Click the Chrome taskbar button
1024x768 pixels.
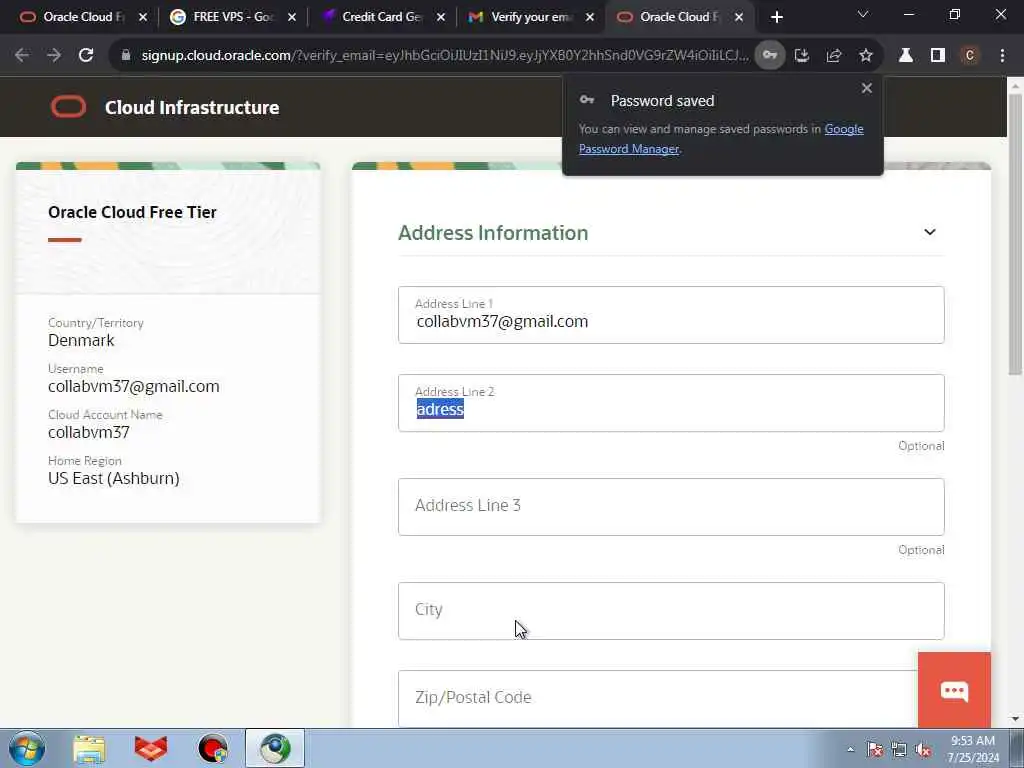pos(275,748)
